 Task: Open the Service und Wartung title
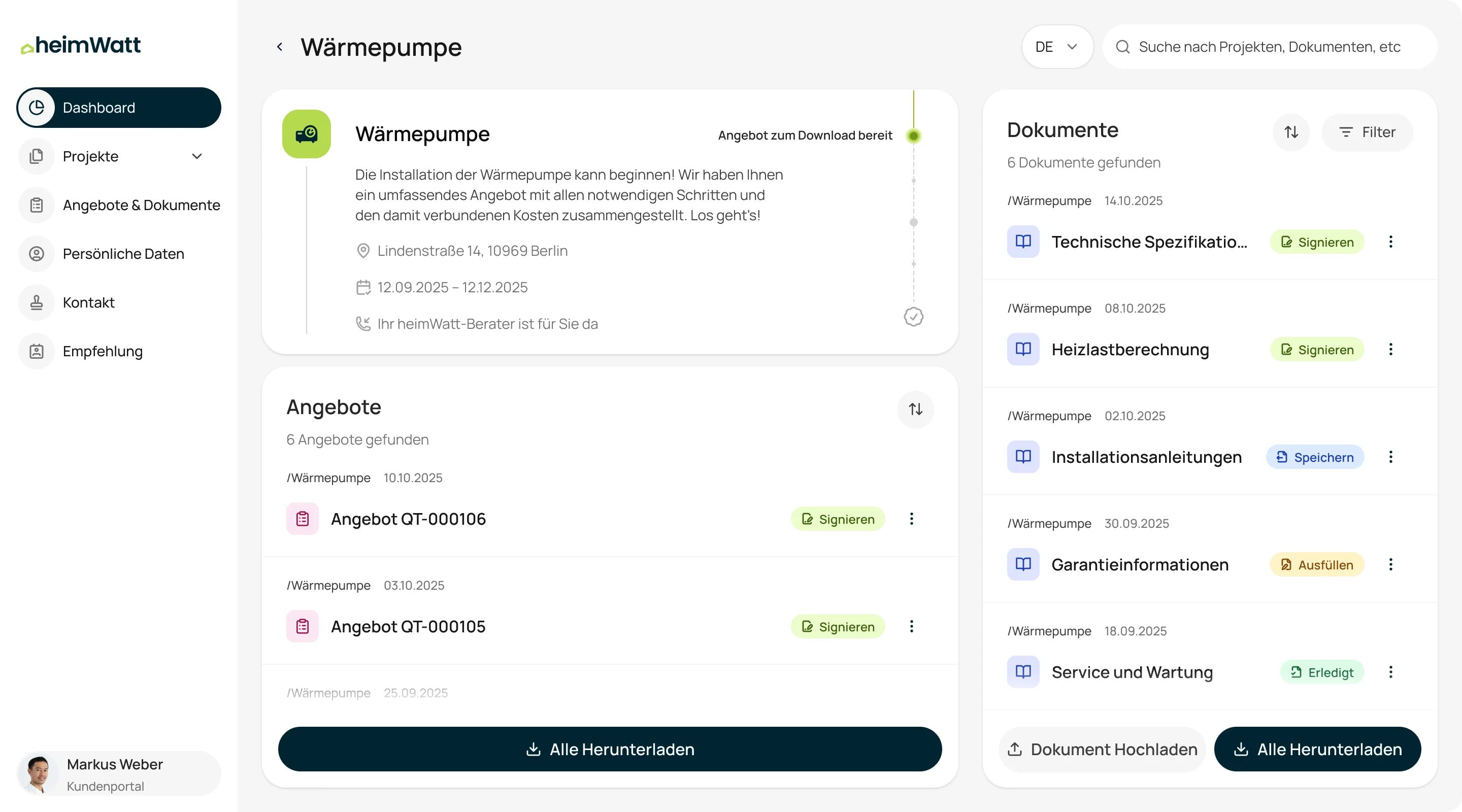[1132, 672]
